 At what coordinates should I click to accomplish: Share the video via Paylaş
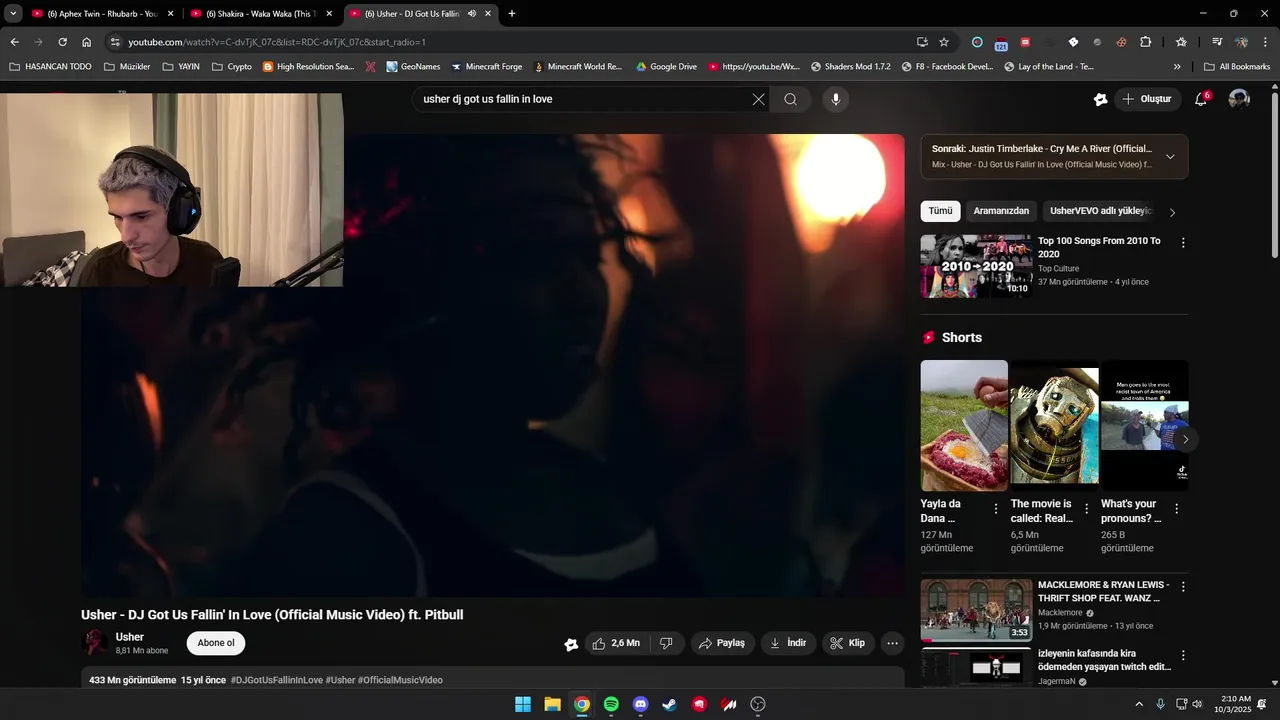point(721,643)
